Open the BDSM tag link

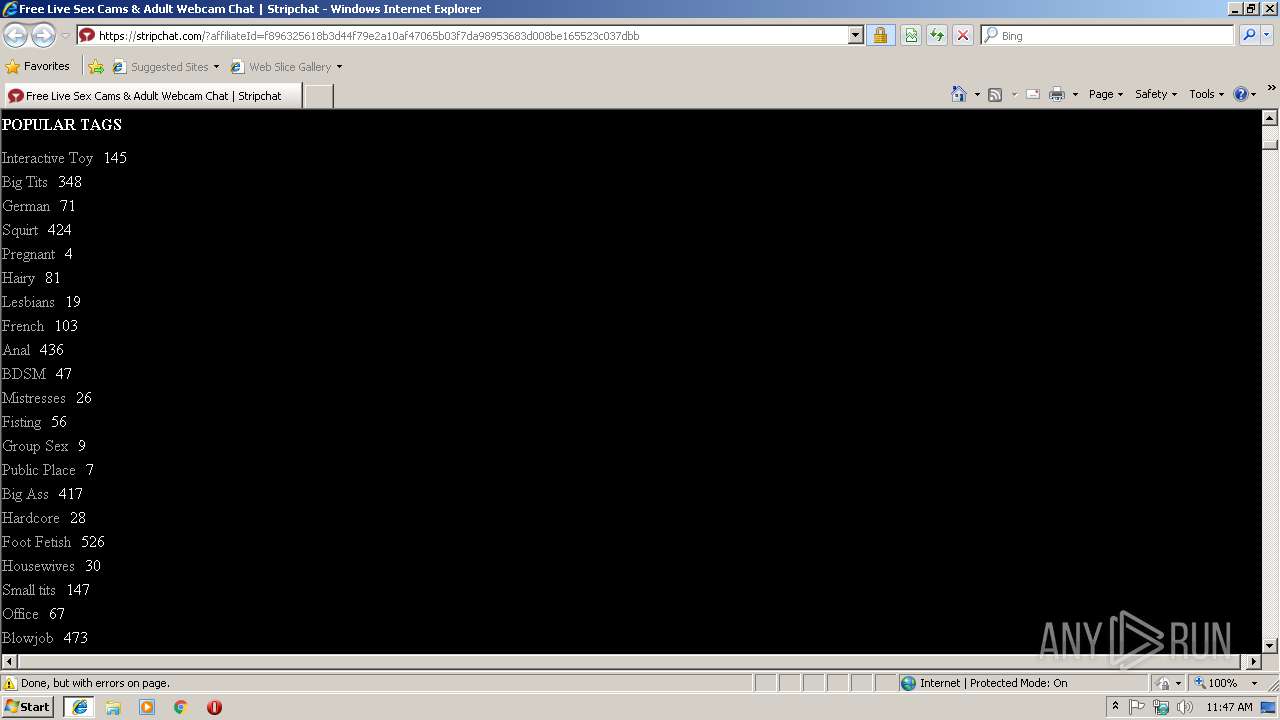point(24,374)
